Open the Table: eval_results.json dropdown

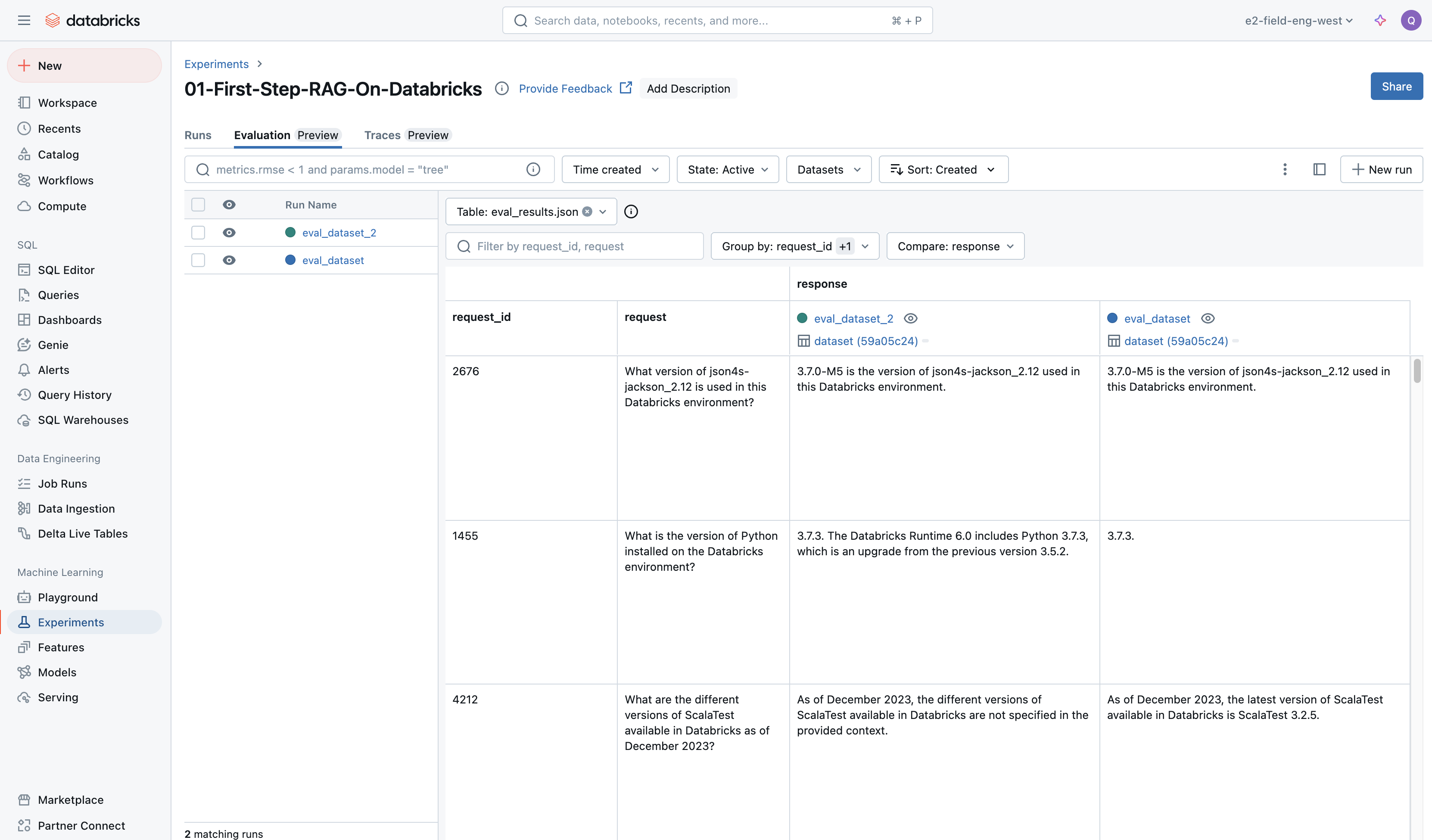click(x=531, y=212)
